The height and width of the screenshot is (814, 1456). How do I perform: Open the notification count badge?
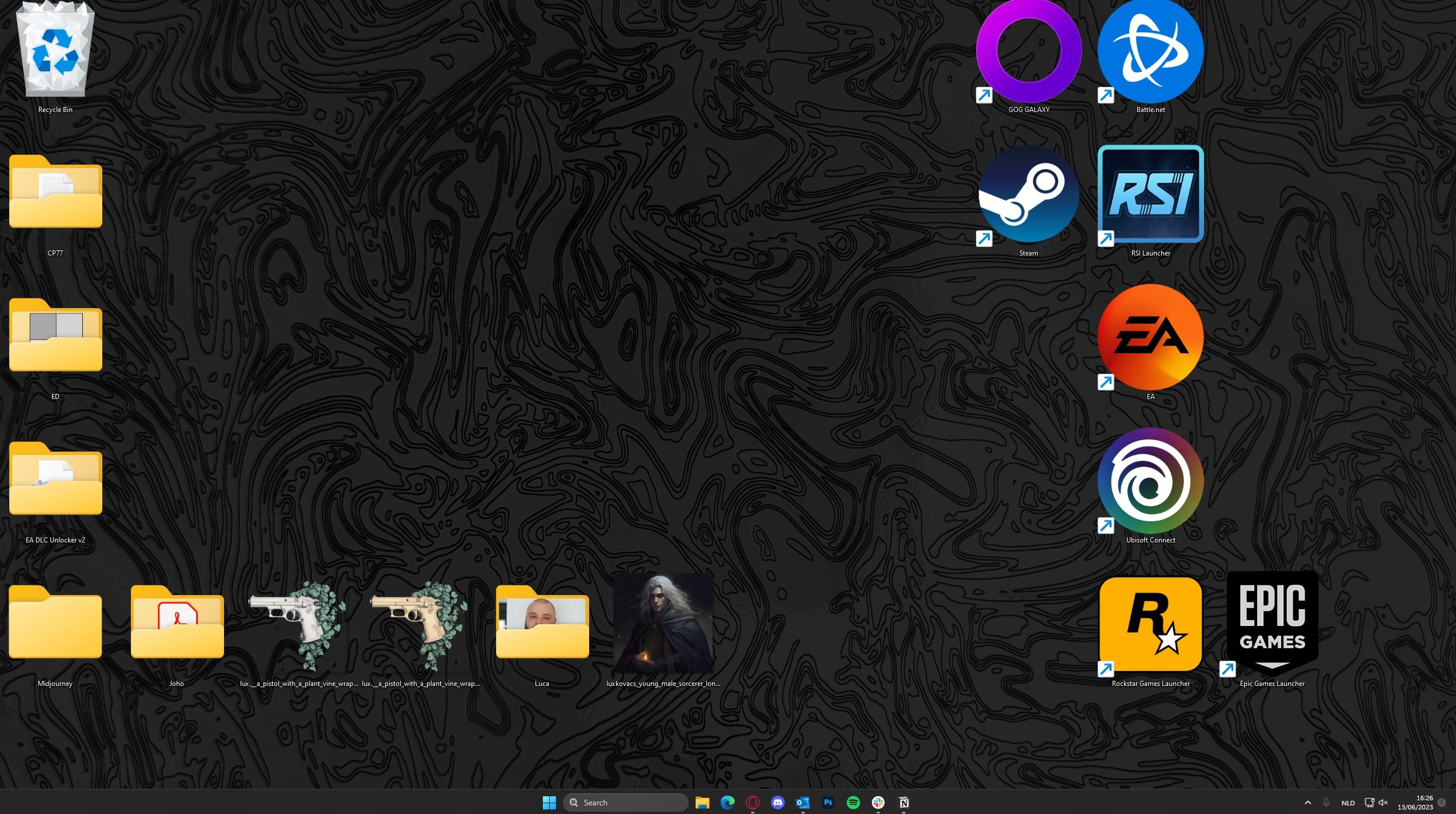click(1442, 803)
